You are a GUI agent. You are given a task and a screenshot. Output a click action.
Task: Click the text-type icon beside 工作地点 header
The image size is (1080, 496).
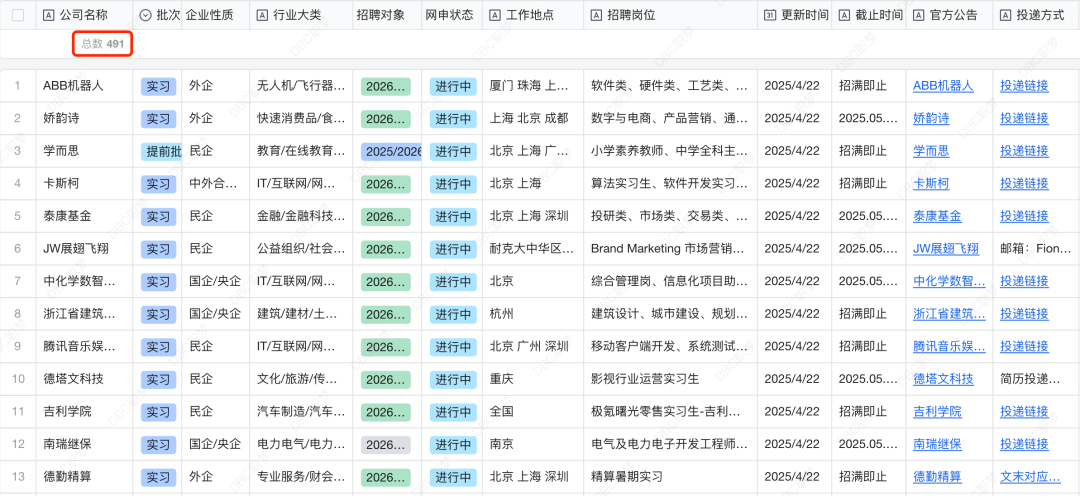pyautogui.click(x=495, y=15)
